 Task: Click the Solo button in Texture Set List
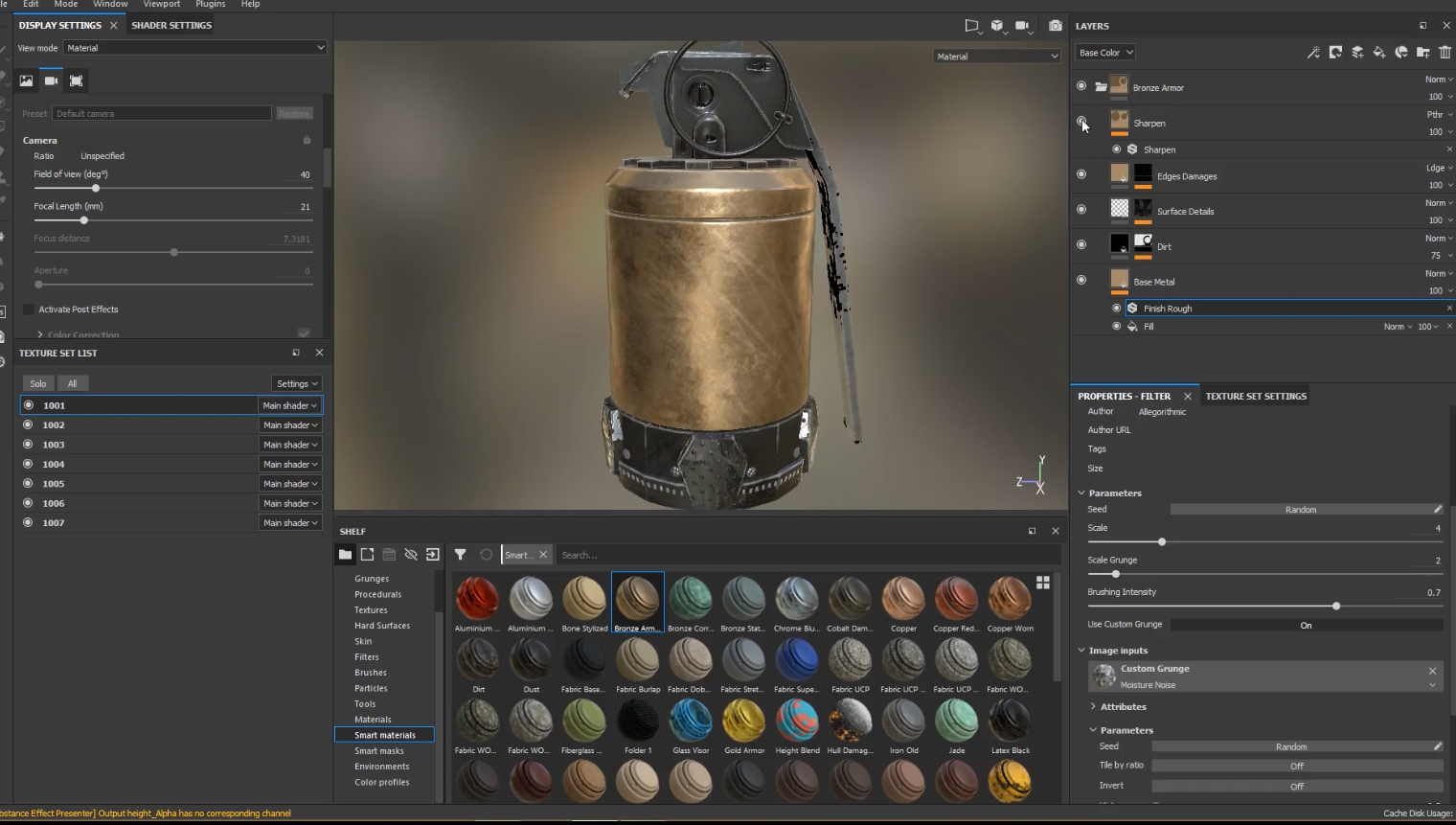pyautogui.click(x=38, y=383)
